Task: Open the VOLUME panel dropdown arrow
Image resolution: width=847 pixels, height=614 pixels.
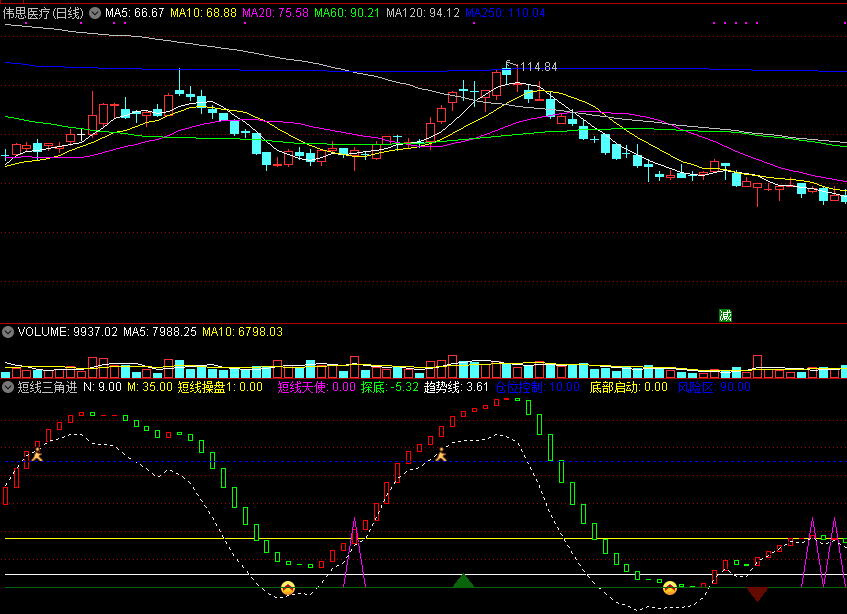Action: [x=8, y=332]
